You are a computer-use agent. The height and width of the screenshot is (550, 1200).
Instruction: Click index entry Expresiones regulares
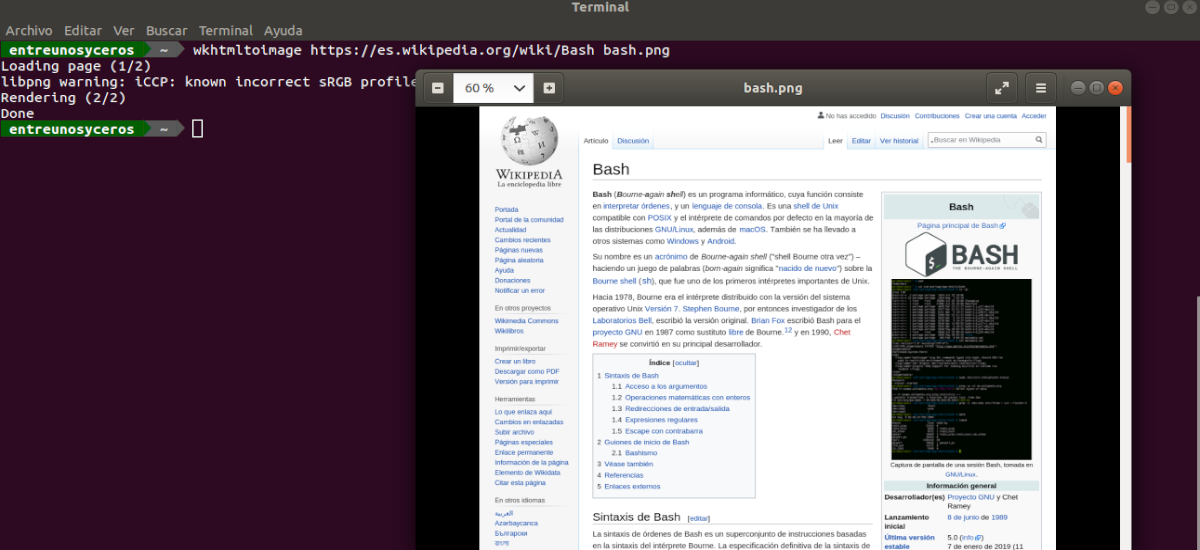pyautogui.click(x=661, y=419)
